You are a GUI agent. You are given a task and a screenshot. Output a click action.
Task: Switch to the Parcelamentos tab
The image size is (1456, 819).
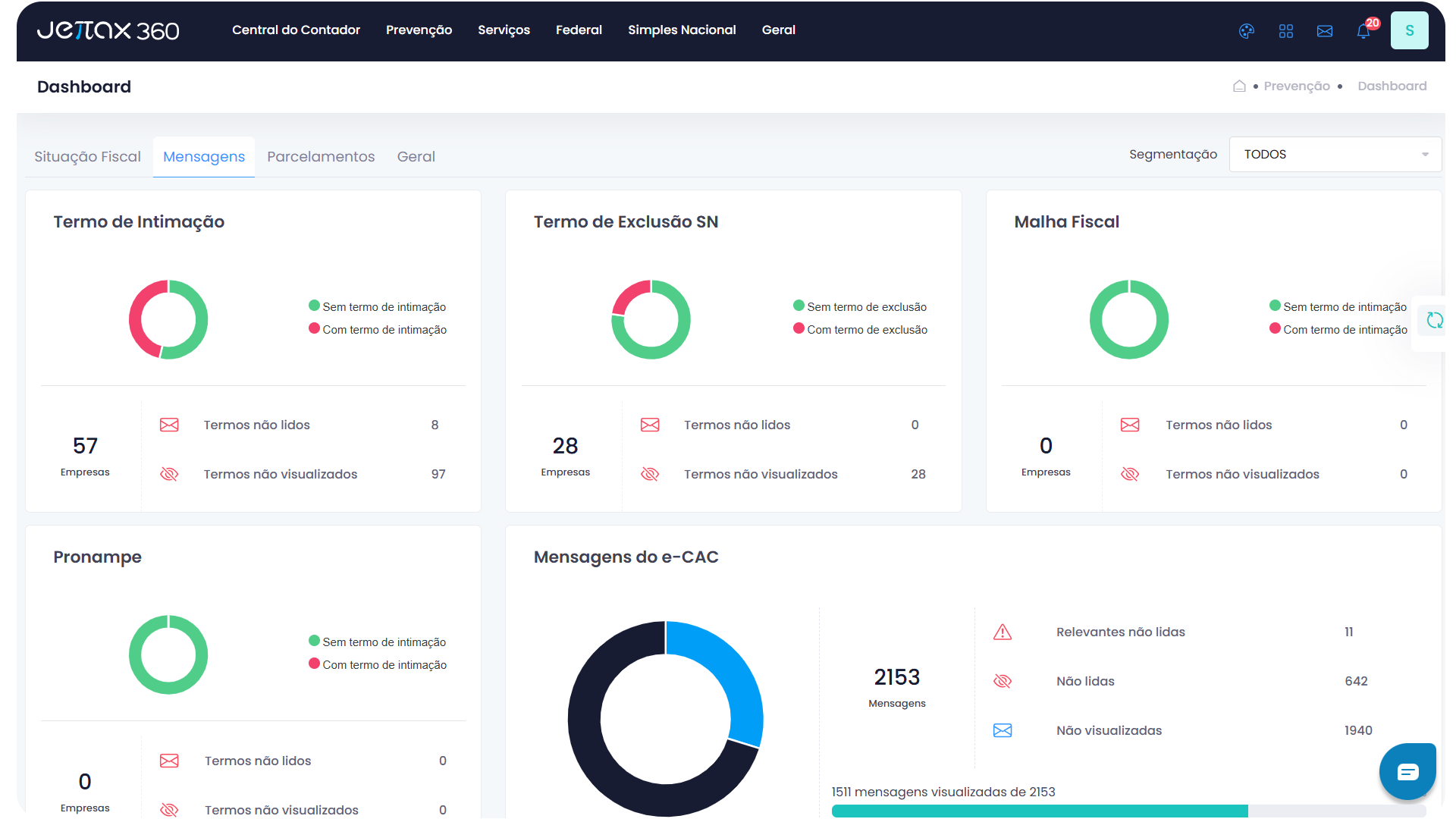point(321,156)
